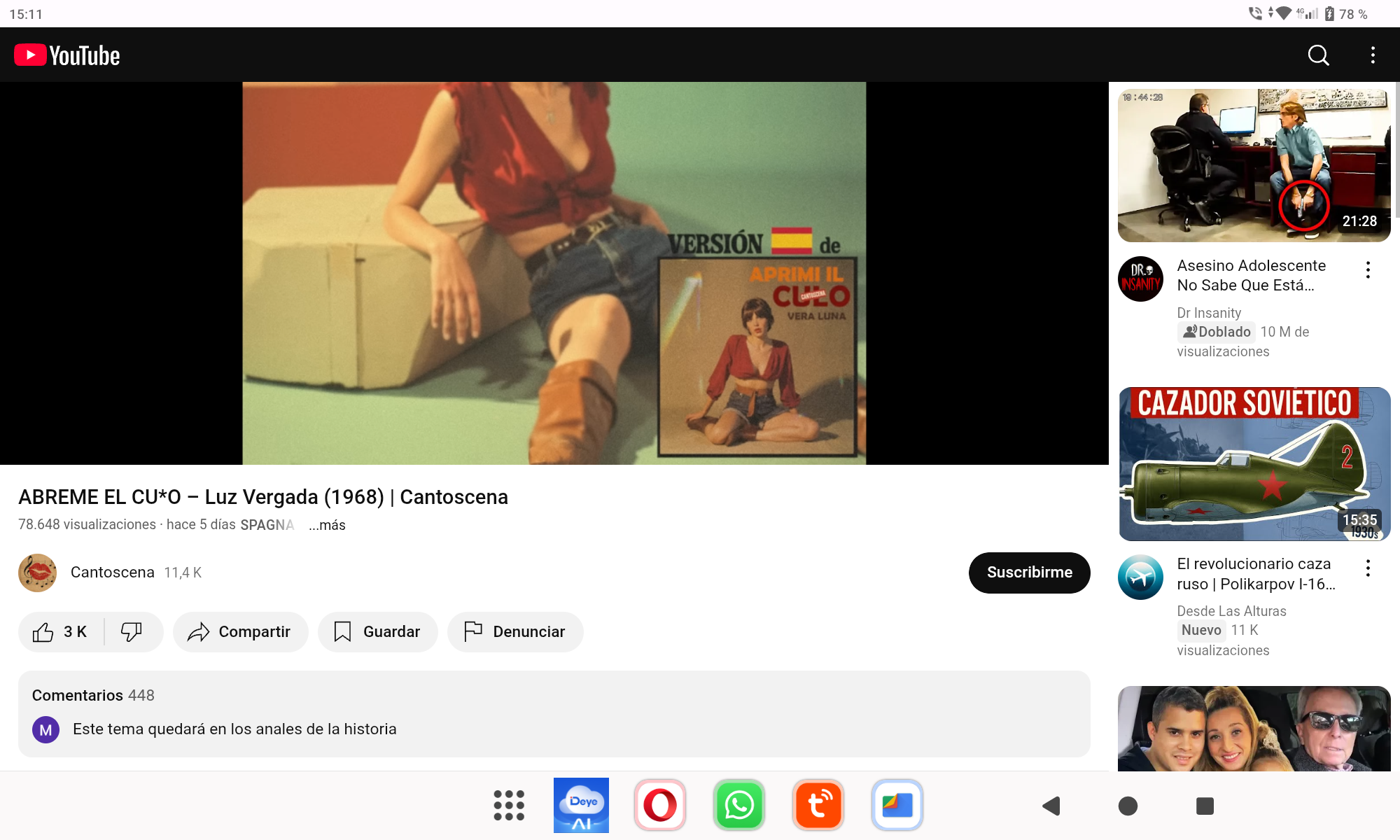
Task: Open 'El revolucionario caza ruso' title
Action: pyautogui.click(x=1256, y=574)
